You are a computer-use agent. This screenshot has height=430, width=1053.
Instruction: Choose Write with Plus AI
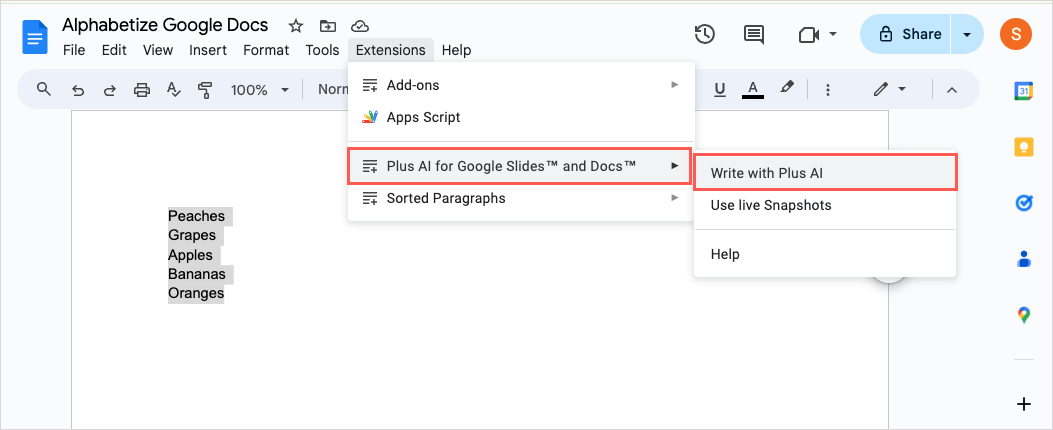coord(825,173)
